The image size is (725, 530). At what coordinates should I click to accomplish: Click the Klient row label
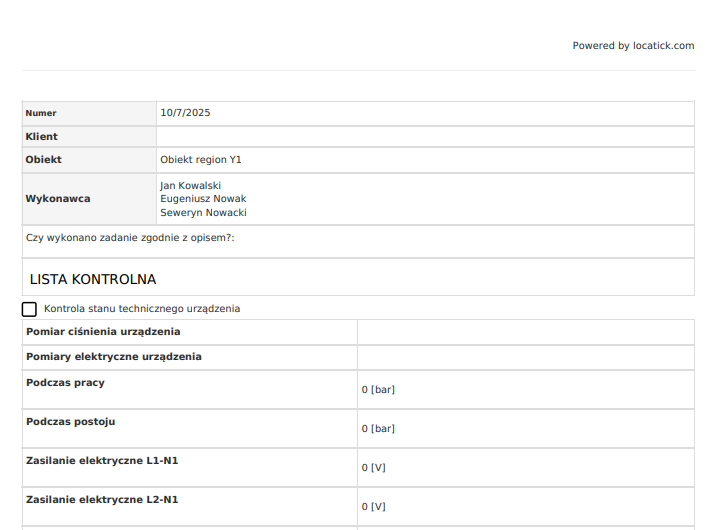pyautogui.click(x=42, y=136)
